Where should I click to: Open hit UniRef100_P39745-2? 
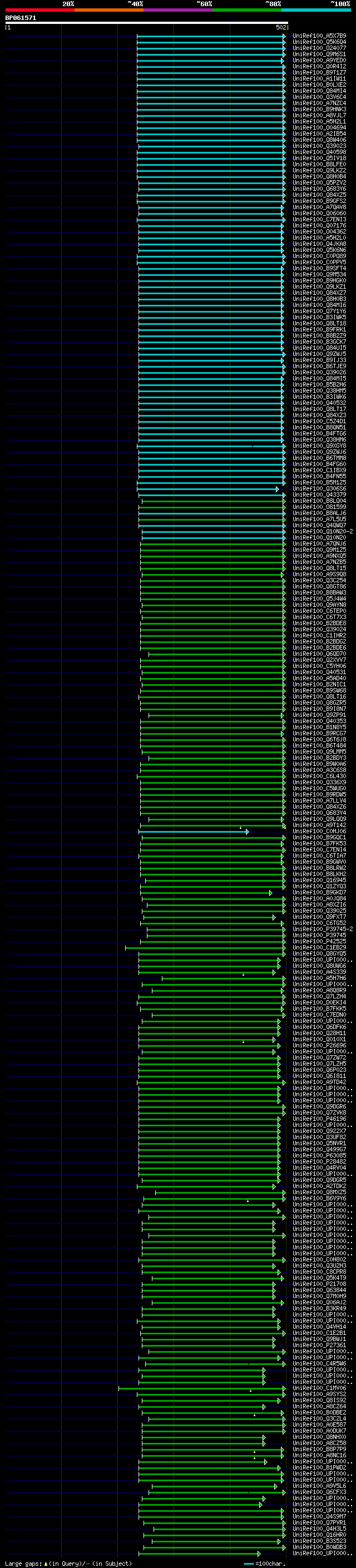click(x=323, y=929)
